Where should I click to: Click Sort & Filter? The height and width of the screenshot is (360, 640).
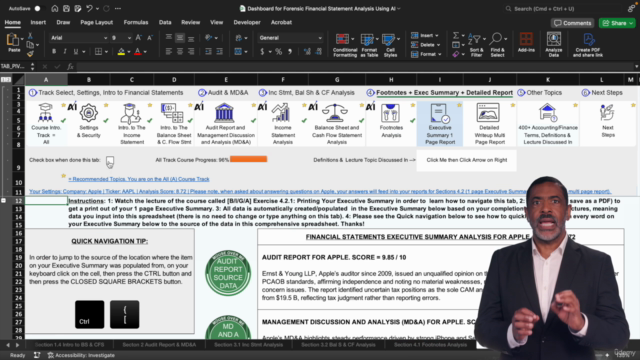(476, 45)
